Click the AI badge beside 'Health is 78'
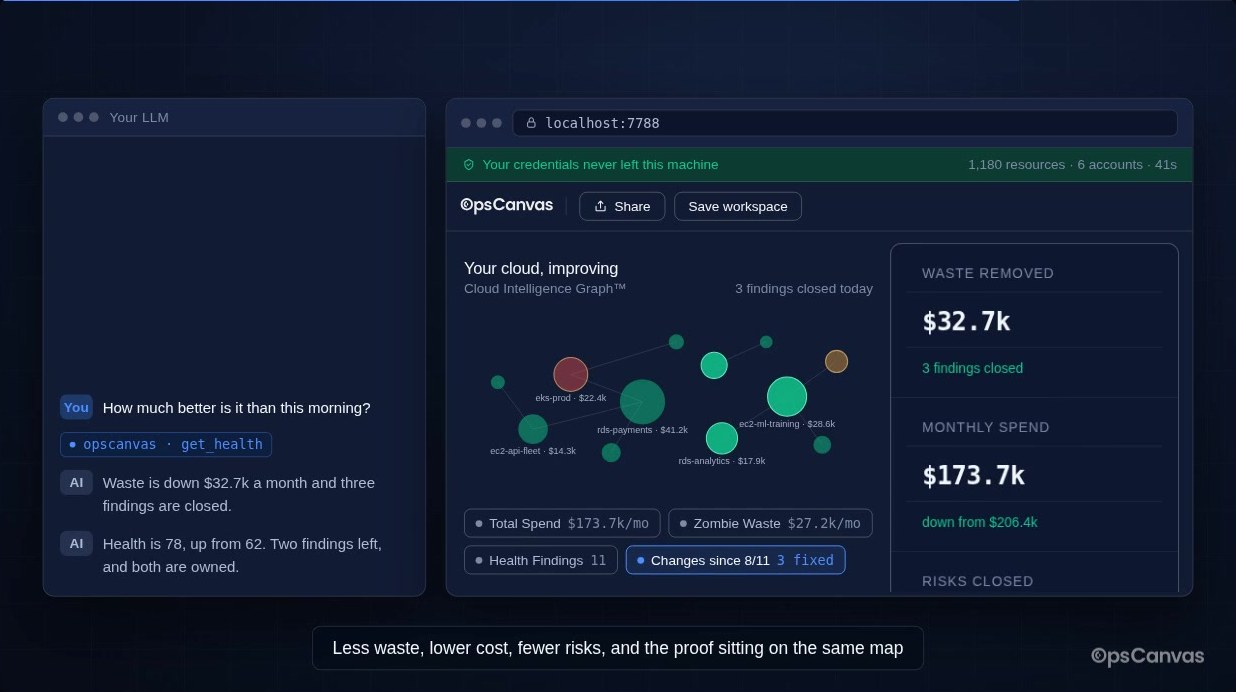1236x692 pixels. pyautogui.click(x=76, y=543)
